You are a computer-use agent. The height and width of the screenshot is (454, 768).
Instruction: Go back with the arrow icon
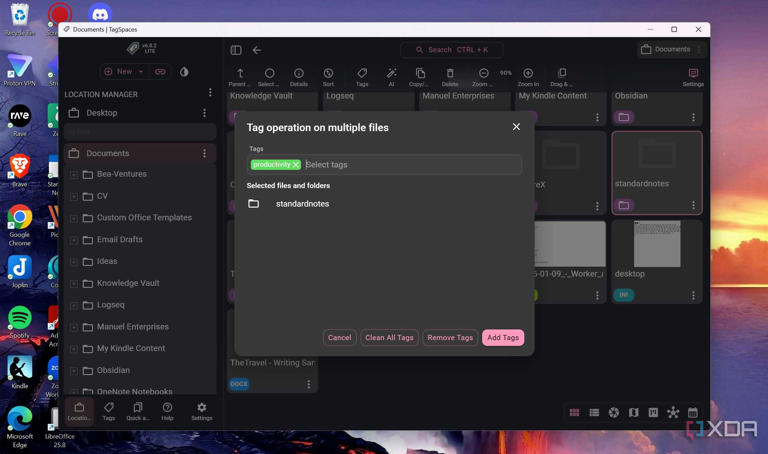coord(257,50)
